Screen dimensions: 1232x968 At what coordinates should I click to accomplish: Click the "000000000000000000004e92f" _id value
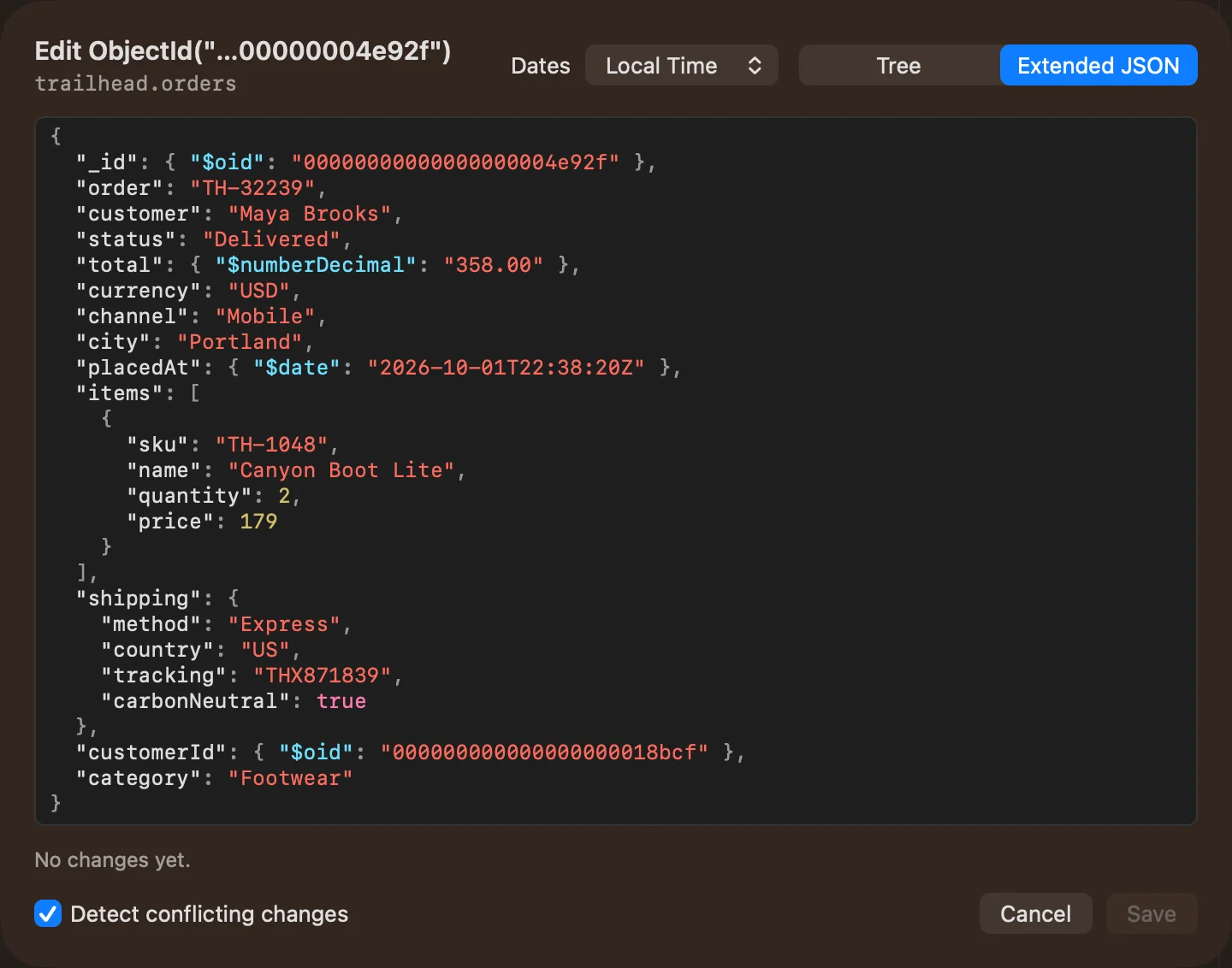[455, 162]
